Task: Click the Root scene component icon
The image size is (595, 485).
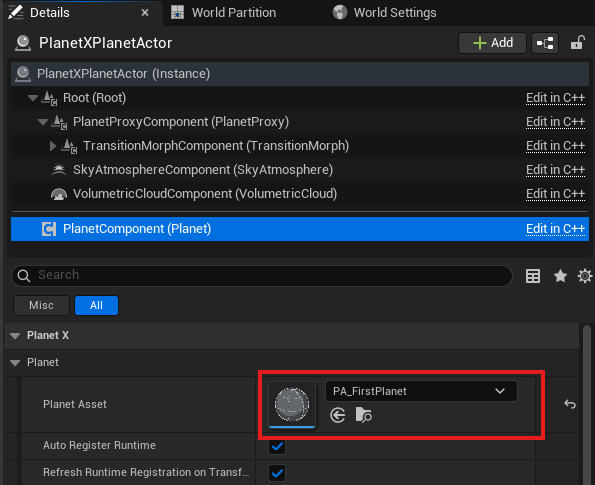Action: [49, 98]
